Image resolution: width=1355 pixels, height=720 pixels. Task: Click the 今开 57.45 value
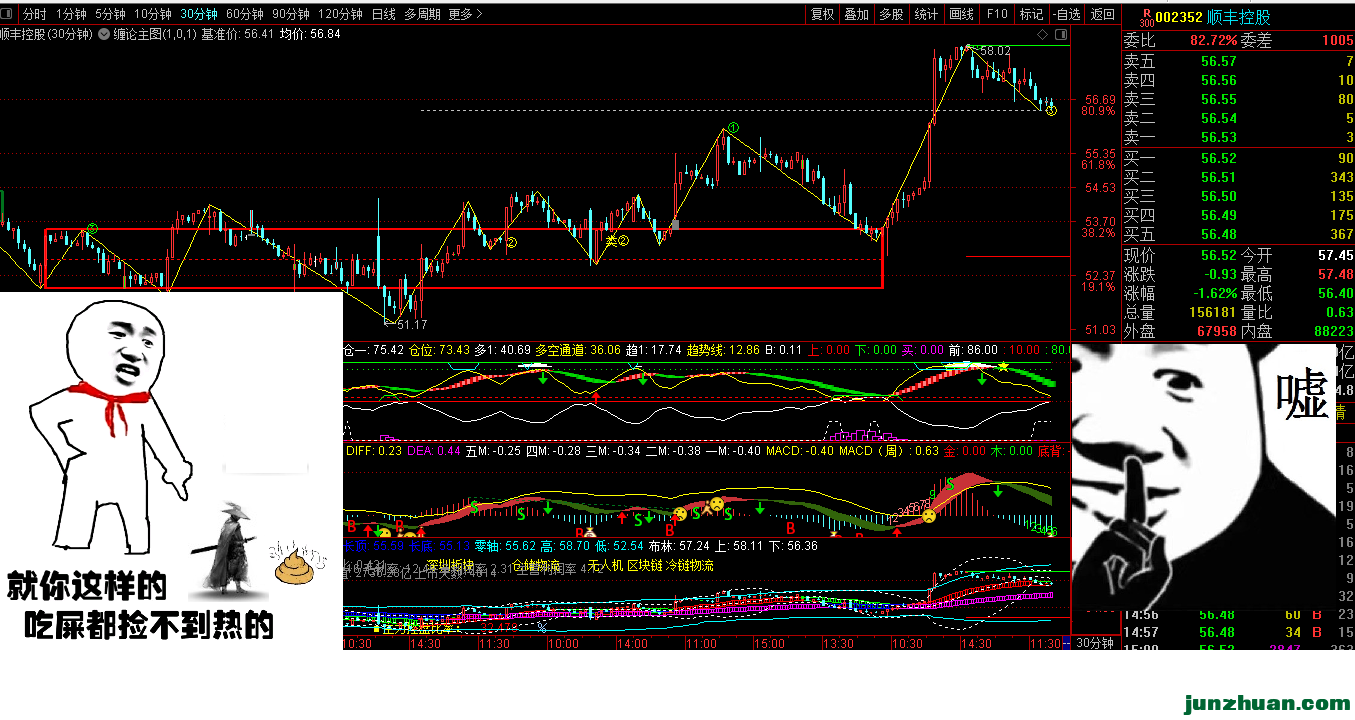[1335, 255]
